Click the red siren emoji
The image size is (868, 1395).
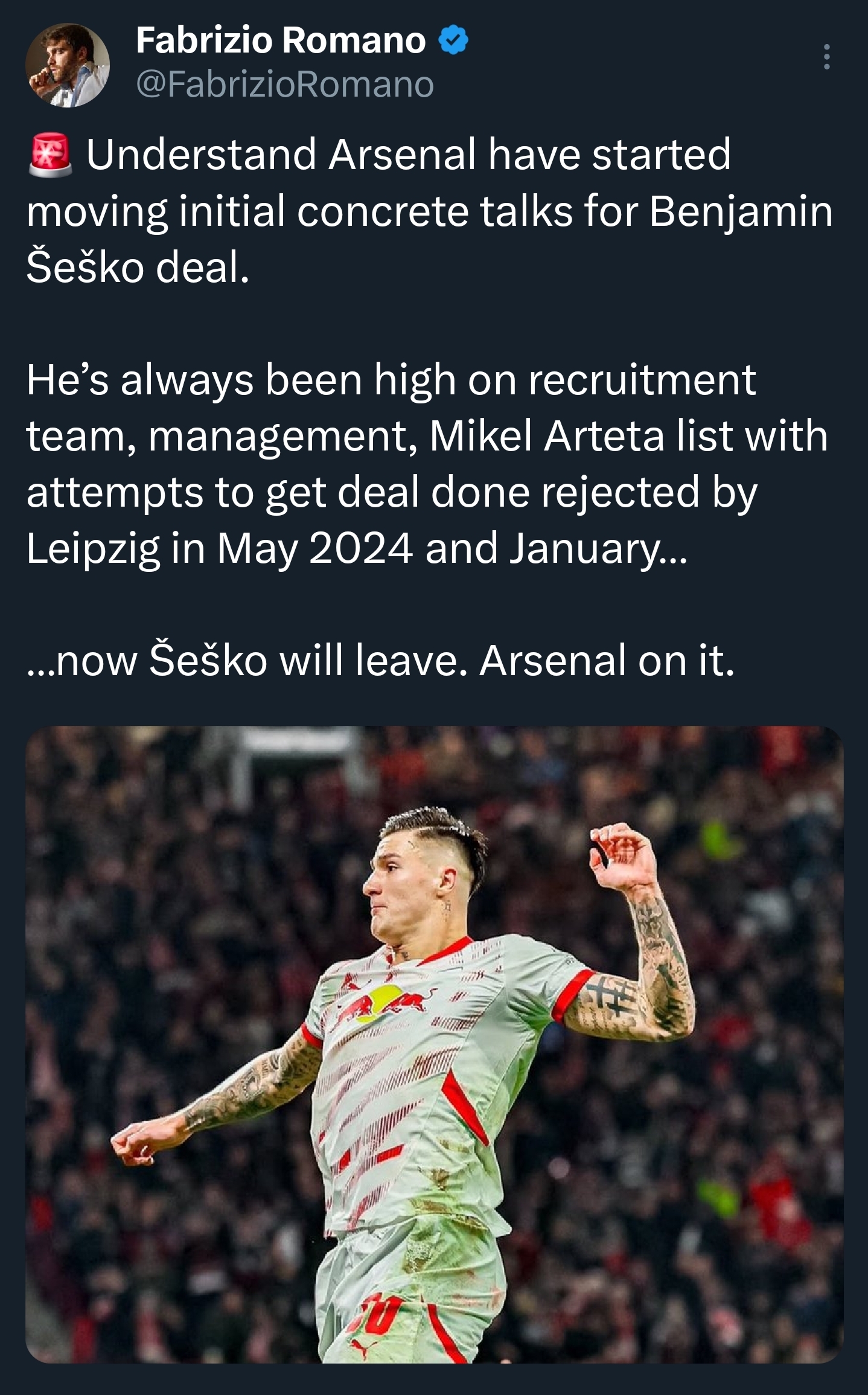50,155
